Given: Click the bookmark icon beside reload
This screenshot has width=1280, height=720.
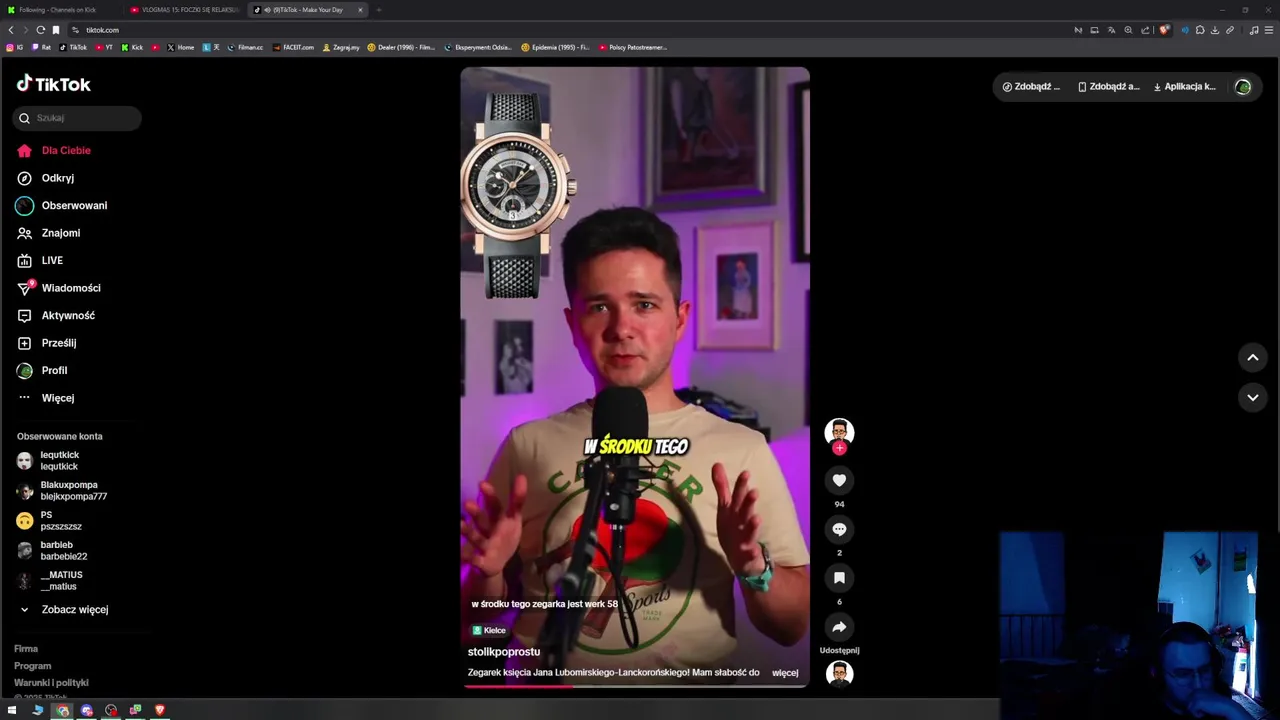Looking at the screenshot, I should point(56,30).
